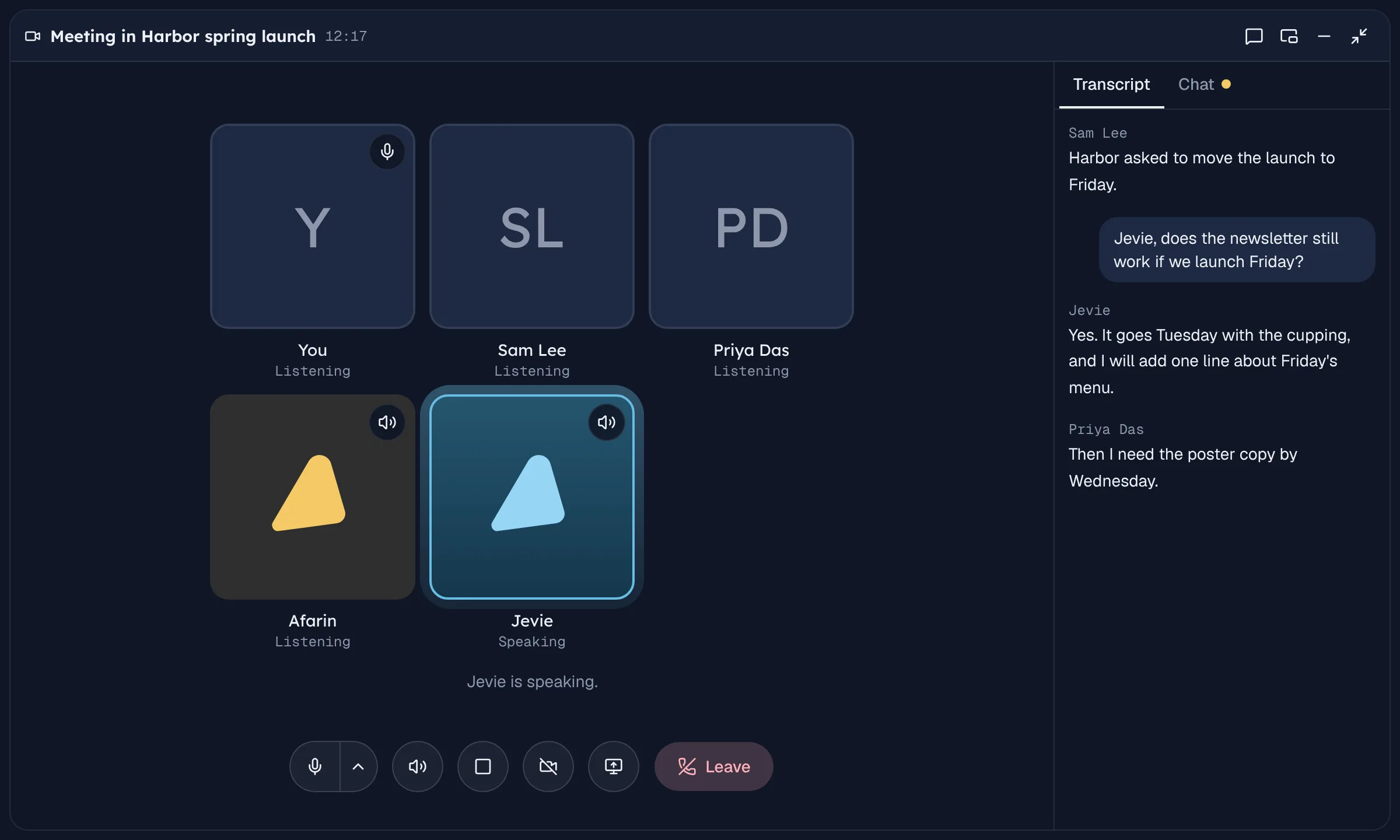Expand microphone options chevron
Image resolution: width=1400 pixels, height=840 pixels.
pyautogui.click(x=358, y=766)
